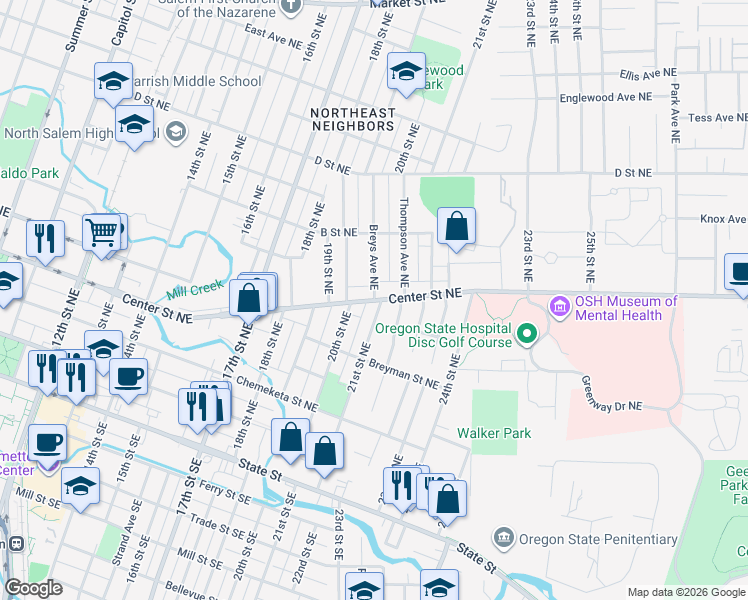
Task: Select the school marker at Englewood Park
Action: [406, 72]
